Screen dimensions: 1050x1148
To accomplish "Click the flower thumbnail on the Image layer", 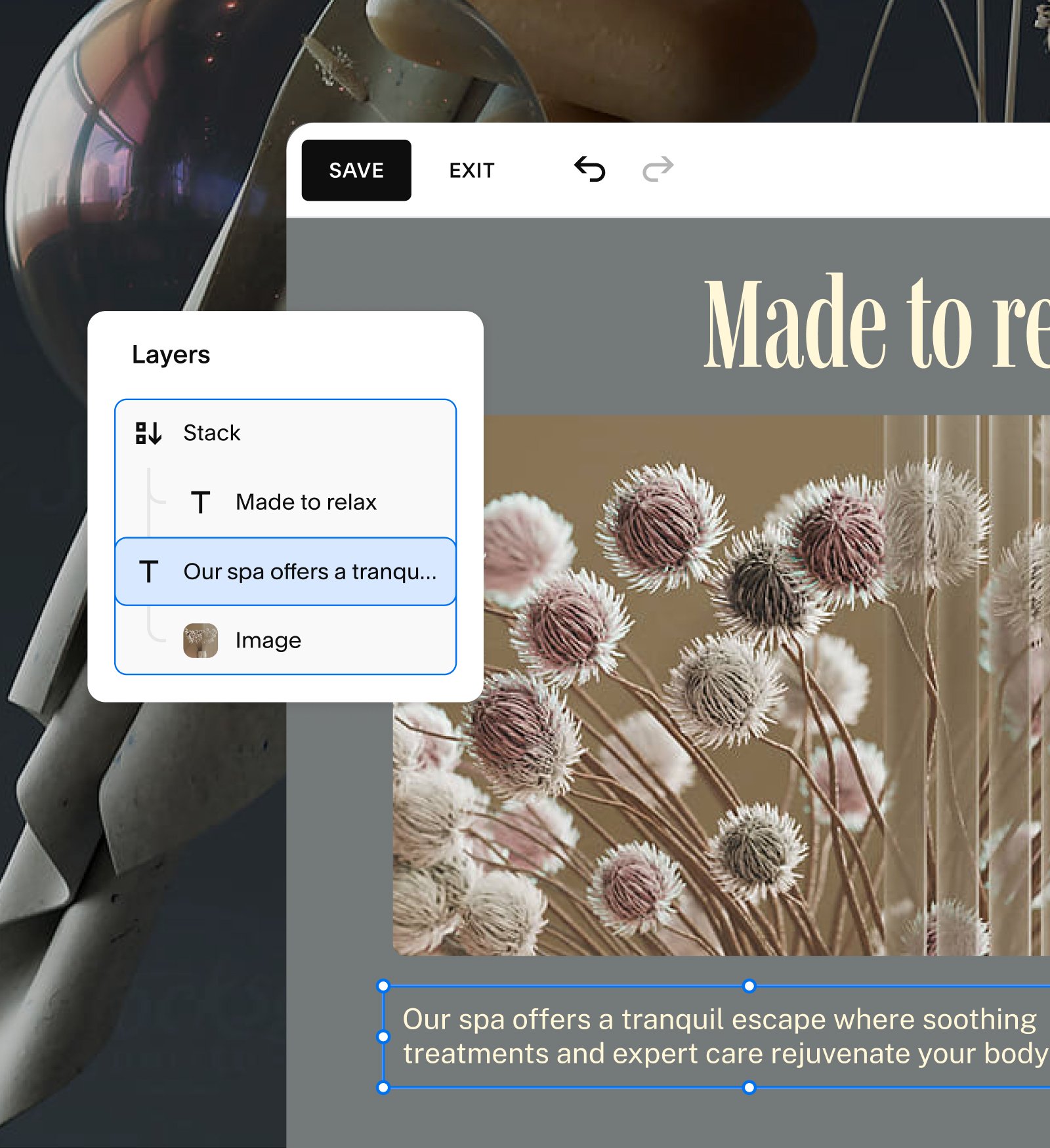I will 201,640.
